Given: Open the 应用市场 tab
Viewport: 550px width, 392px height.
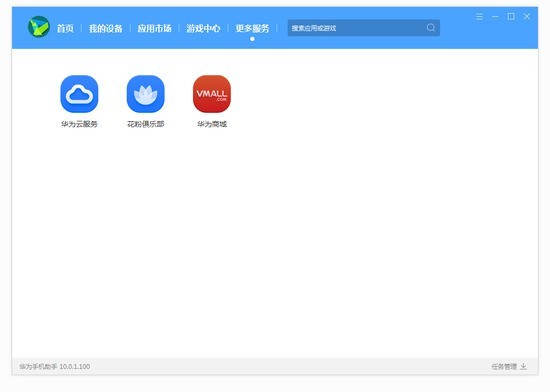Looking at the screenshot, I should point(154,28).
